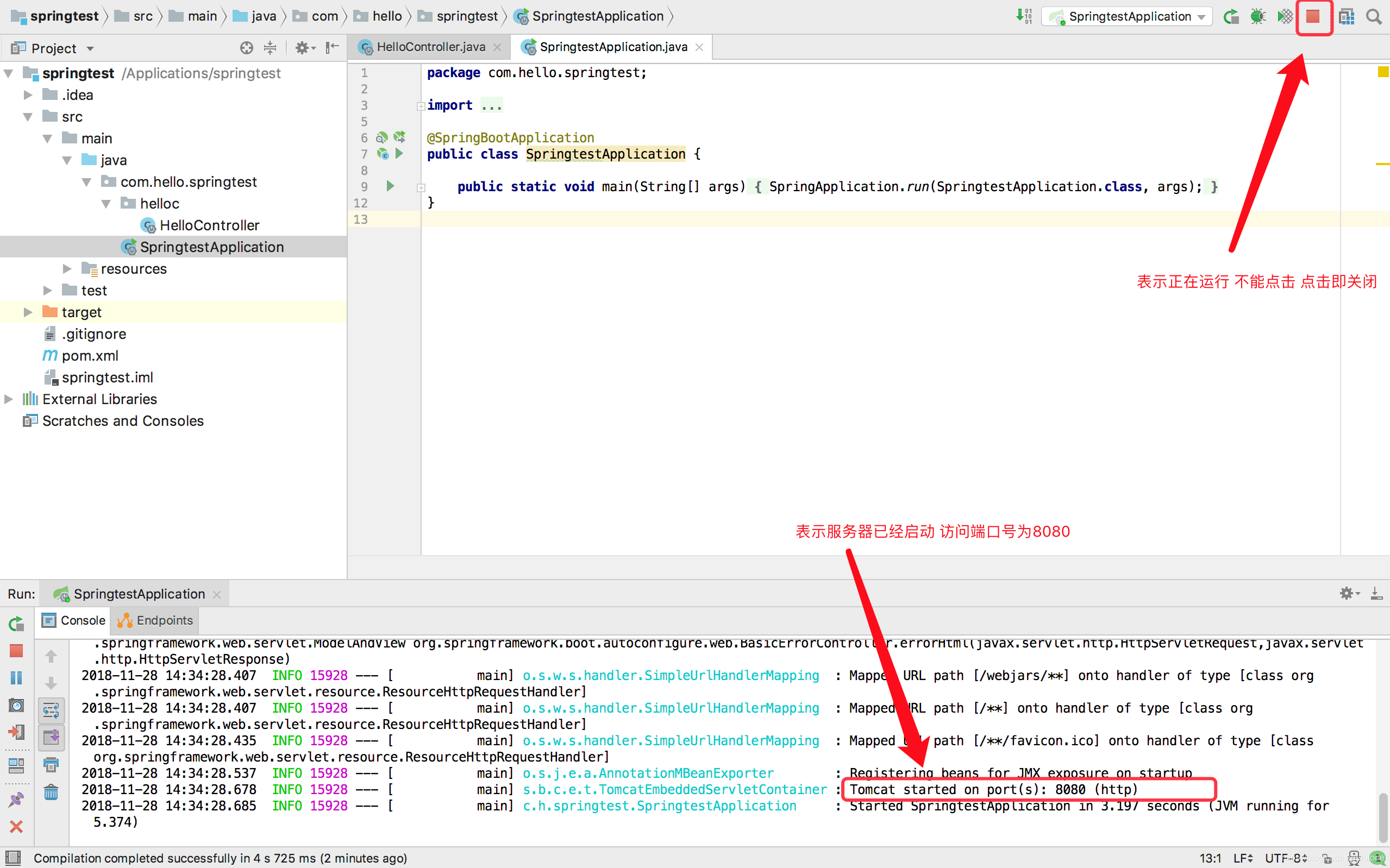Collapse the main folder
Image resolution: width=1390 pixels, height=868 pixels.
pos(48,139)
